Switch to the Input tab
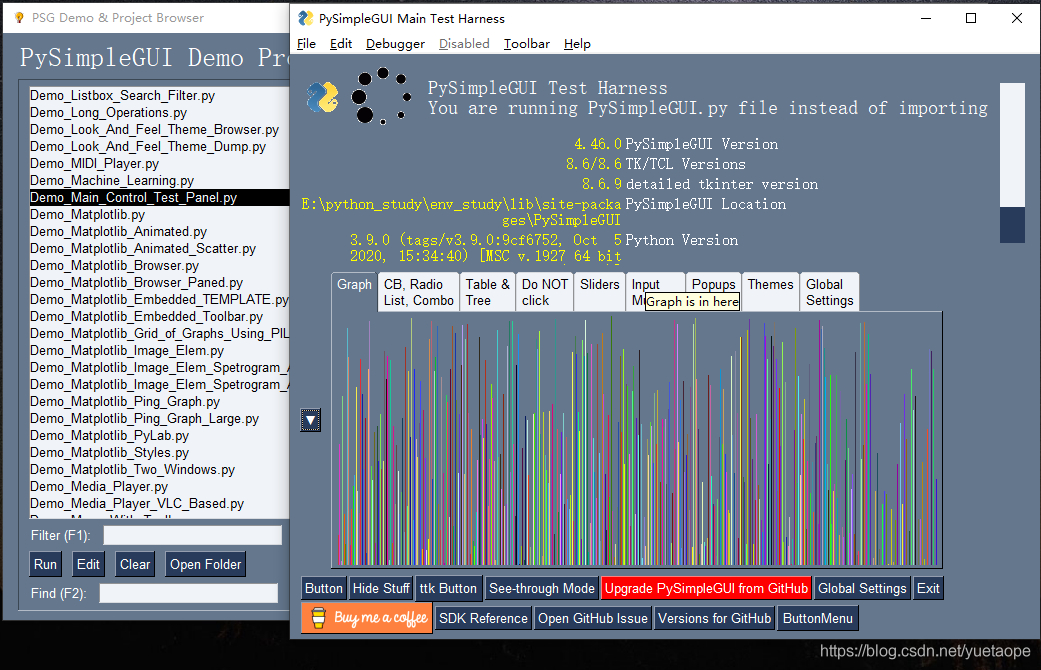 (645, 285)
